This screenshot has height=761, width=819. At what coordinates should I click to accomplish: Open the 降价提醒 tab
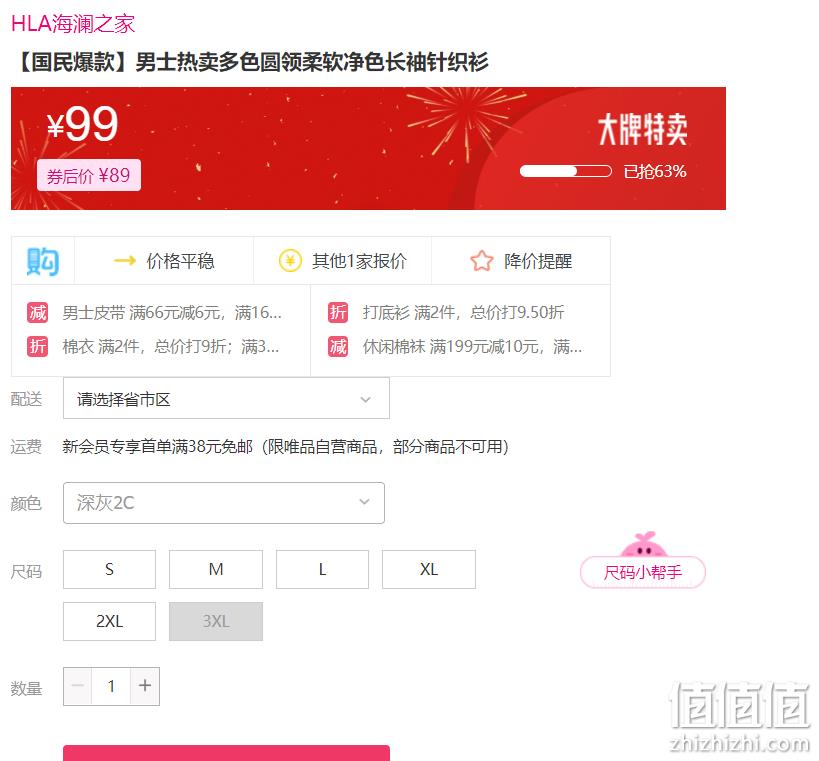(521, 261)
